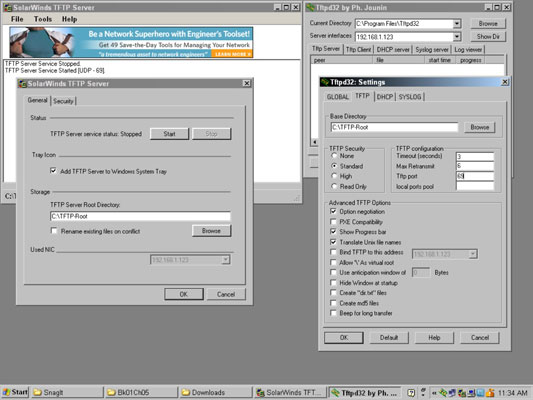This screenshot has height=400, width=533.
Task: Expand hidden tray icons with double-arrow chevron
Action: (x=434, y=393)
